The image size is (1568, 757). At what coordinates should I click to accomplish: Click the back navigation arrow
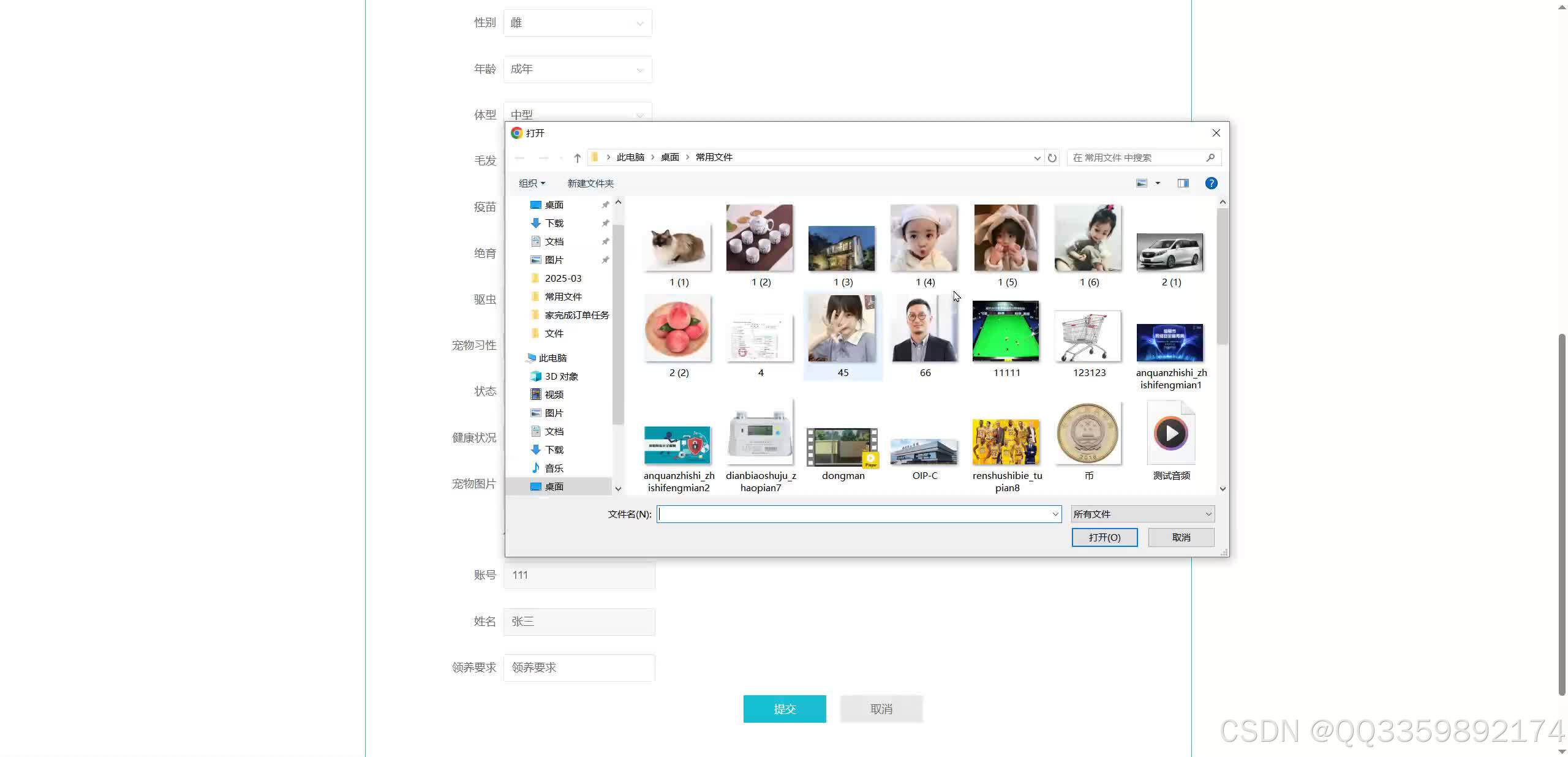[519, 157]
